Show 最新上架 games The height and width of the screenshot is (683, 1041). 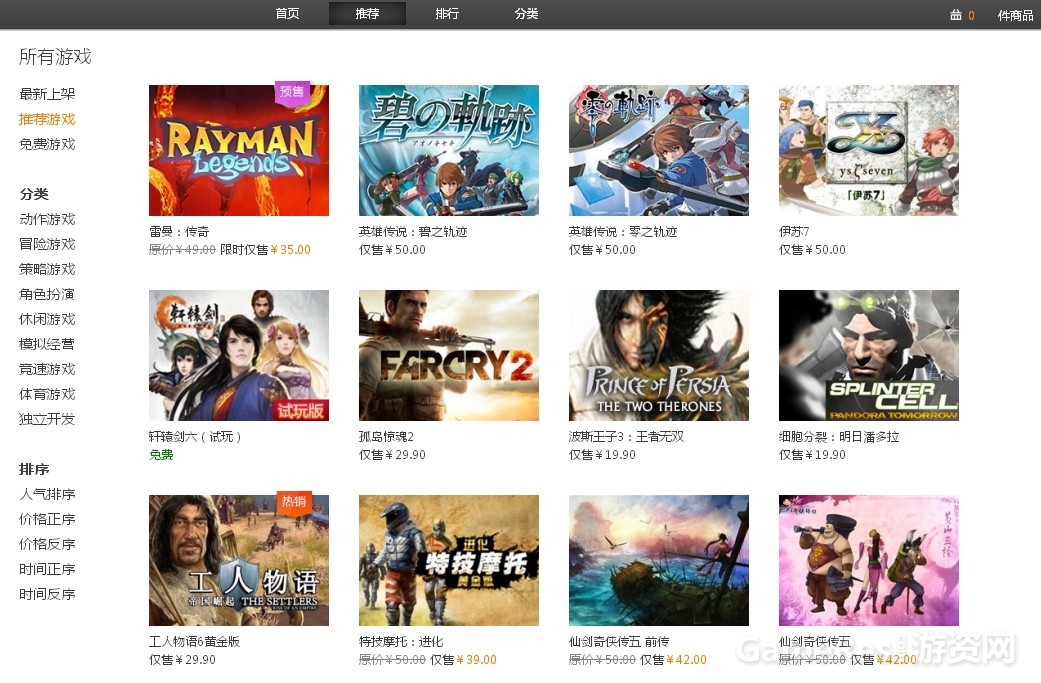[47, 94]
